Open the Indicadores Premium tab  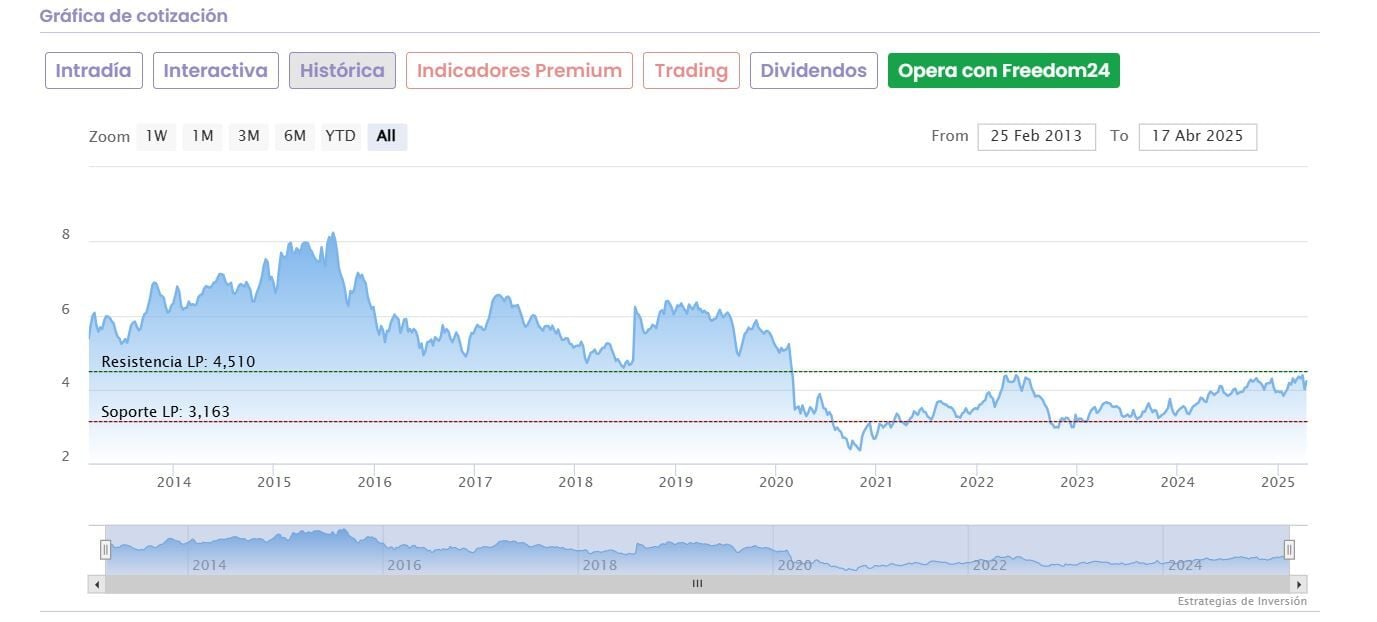tap(519, 71)
